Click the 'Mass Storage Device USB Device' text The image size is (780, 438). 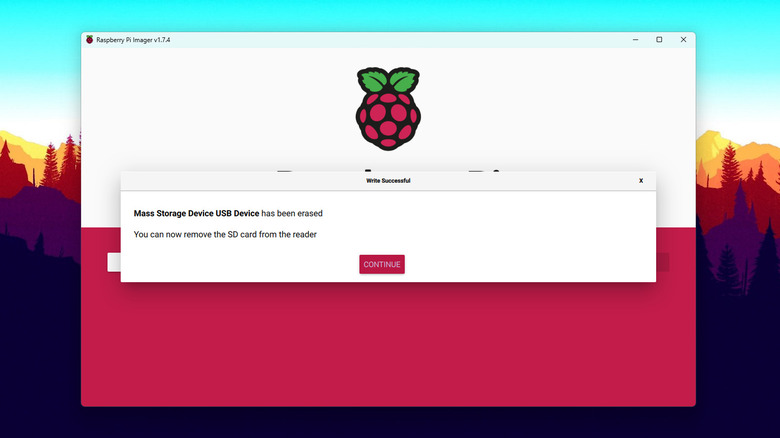click(196, 214)
